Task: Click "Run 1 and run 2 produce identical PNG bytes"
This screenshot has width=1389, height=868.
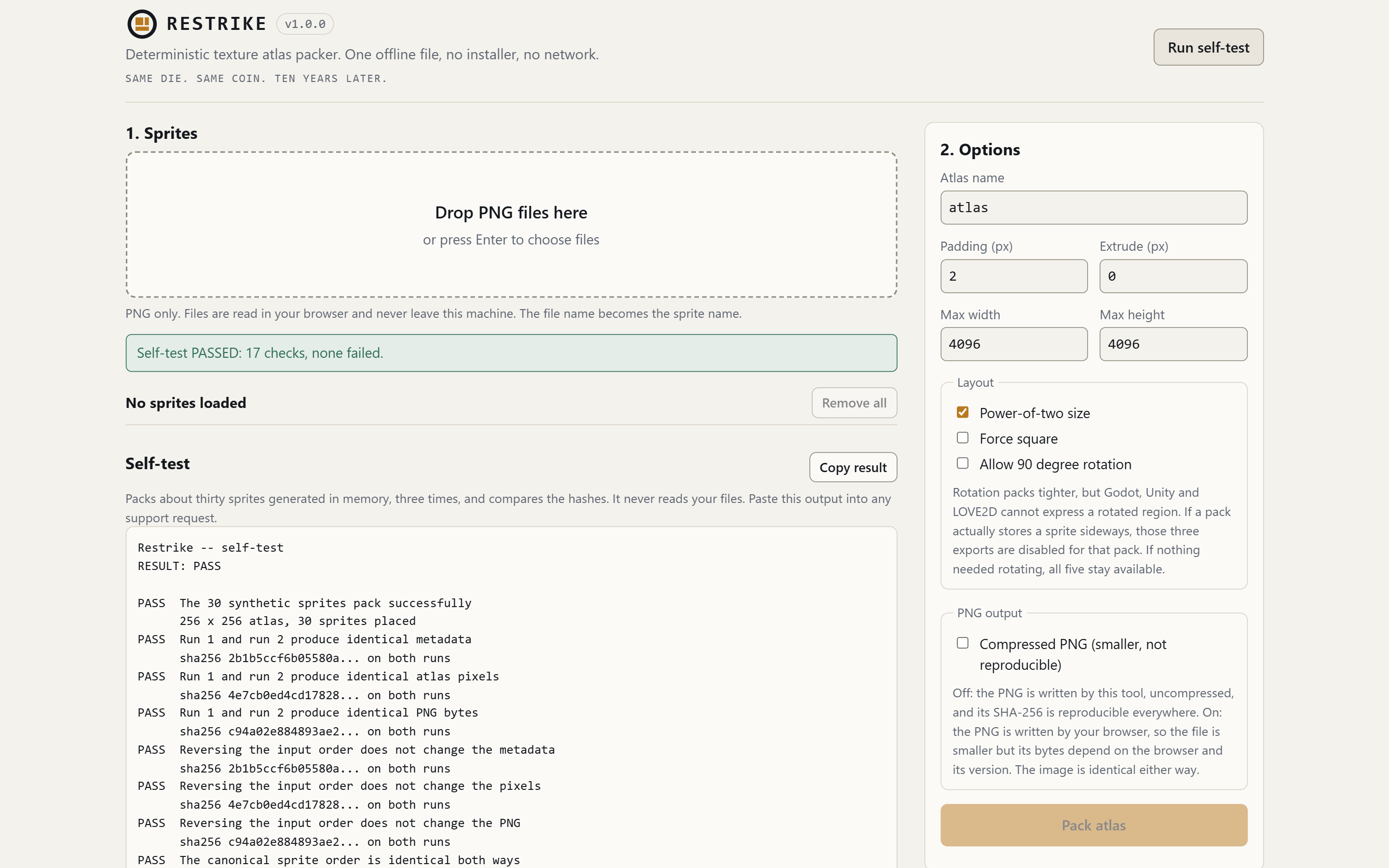Action: (329, 712)
